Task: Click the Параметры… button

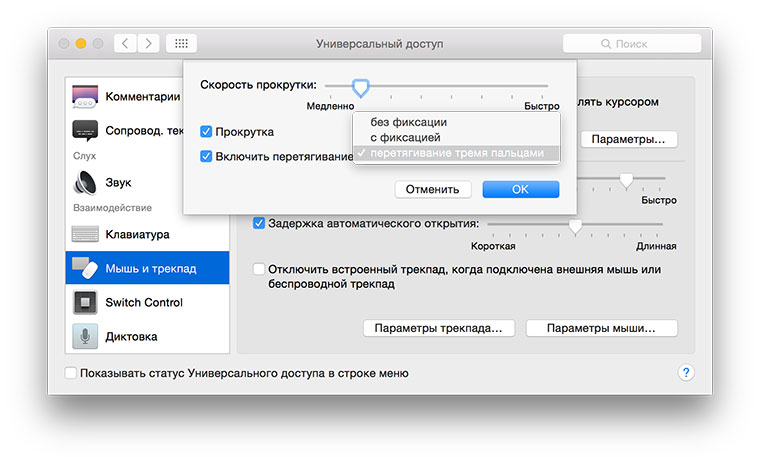Action: [628, 139]
